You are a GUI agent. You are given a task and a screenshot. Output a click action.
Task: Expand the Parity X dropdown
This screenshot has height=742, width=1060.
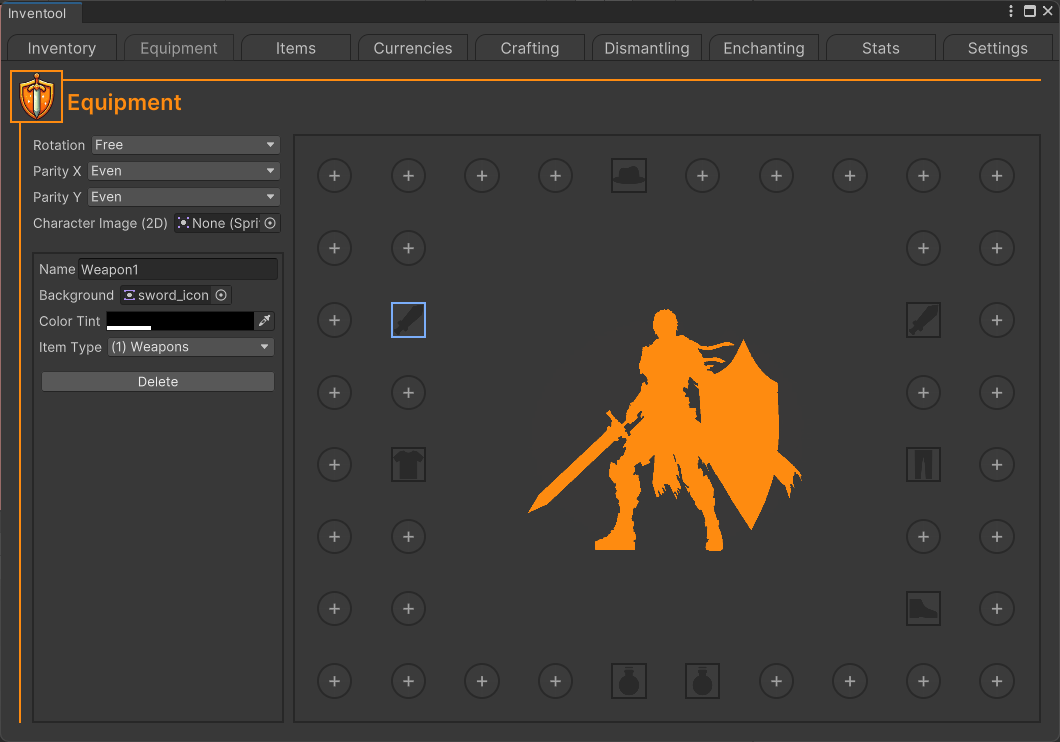pyautogui.click(x=184, y=171)
